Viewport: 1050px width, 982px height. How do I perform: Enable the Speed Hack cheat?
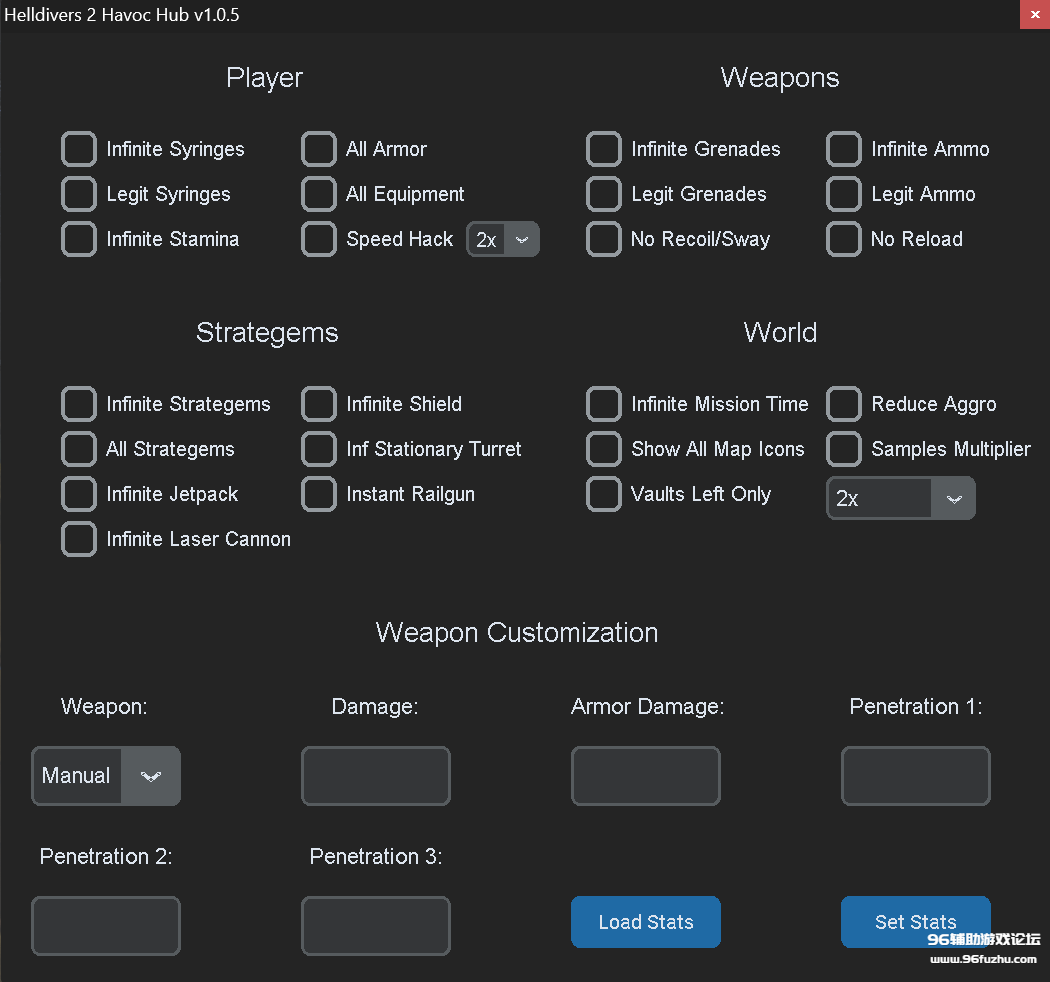[319, 238]
